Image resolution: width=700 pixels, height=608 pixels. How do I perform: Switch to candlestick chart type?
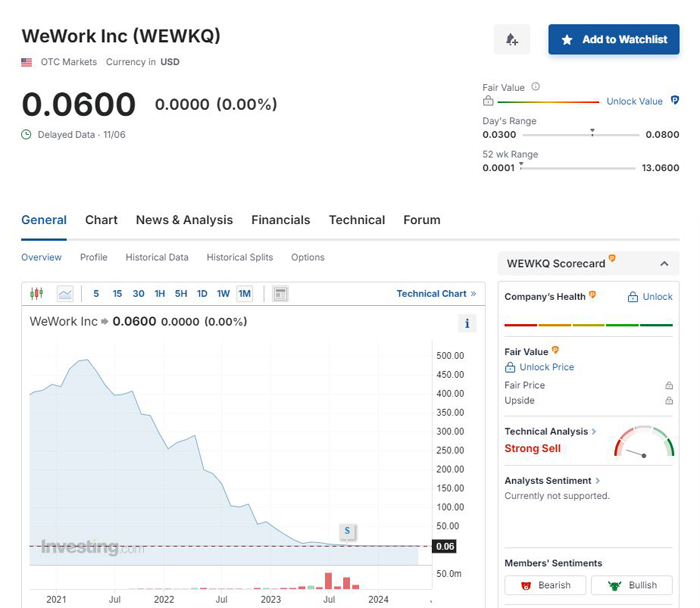tap(37, 293)
